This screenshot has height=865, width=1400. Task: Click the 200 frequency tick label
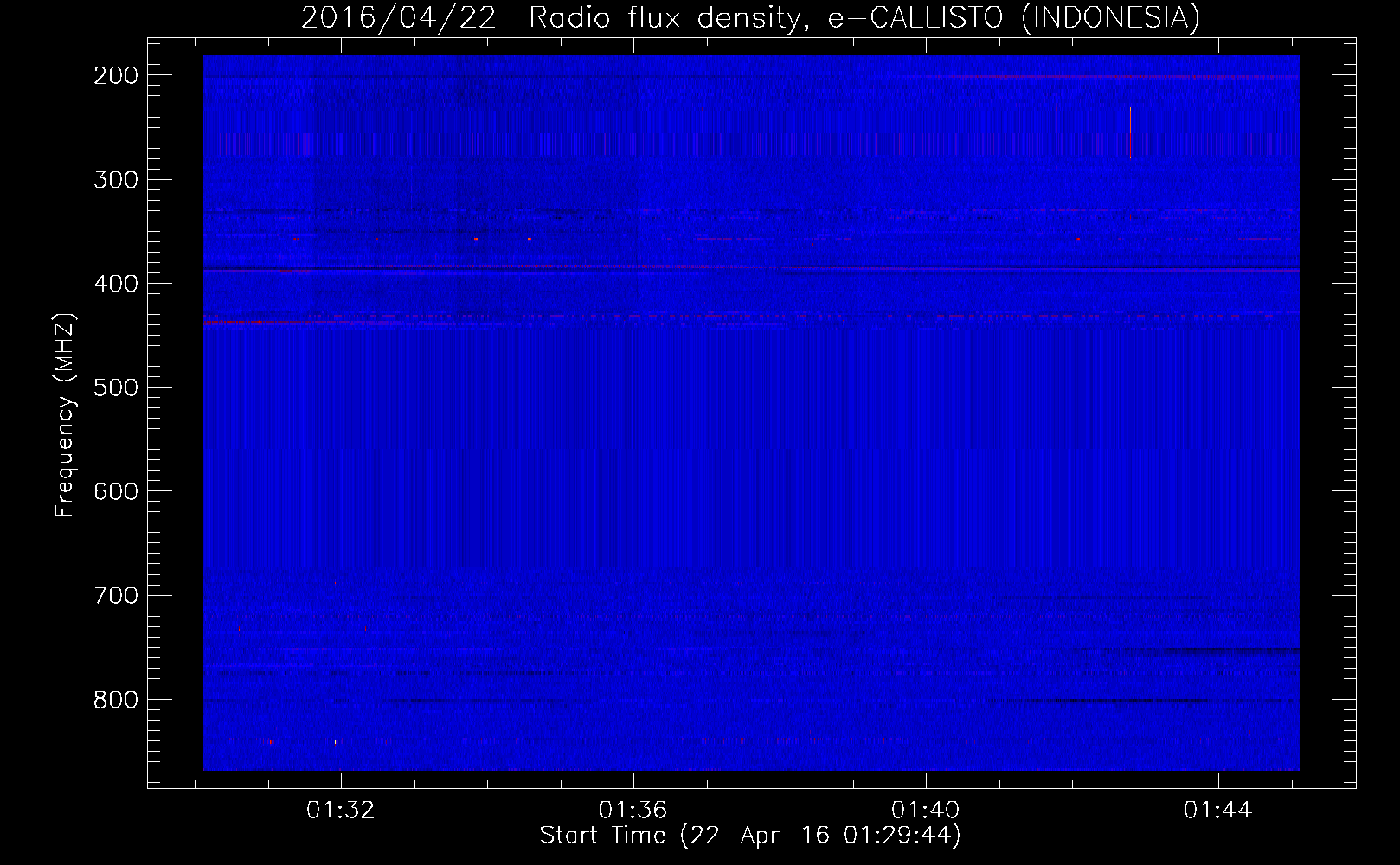[116, 75]
